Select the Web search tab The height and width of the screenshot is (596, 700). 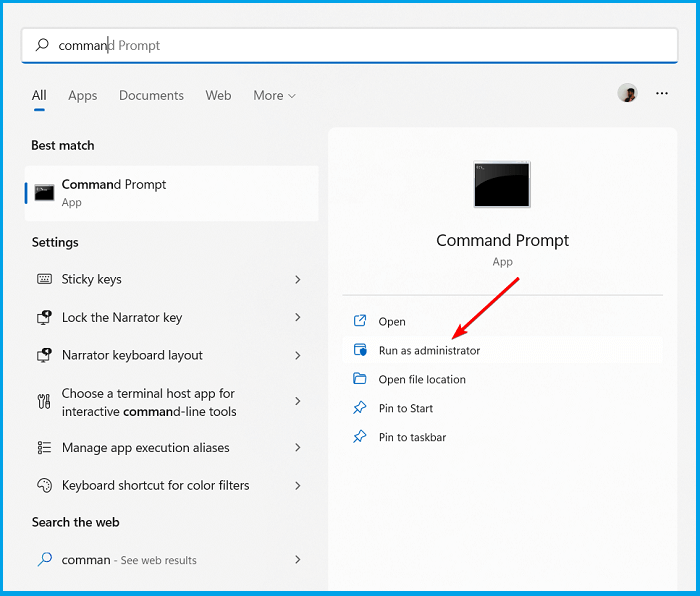(x=218, y=96)
